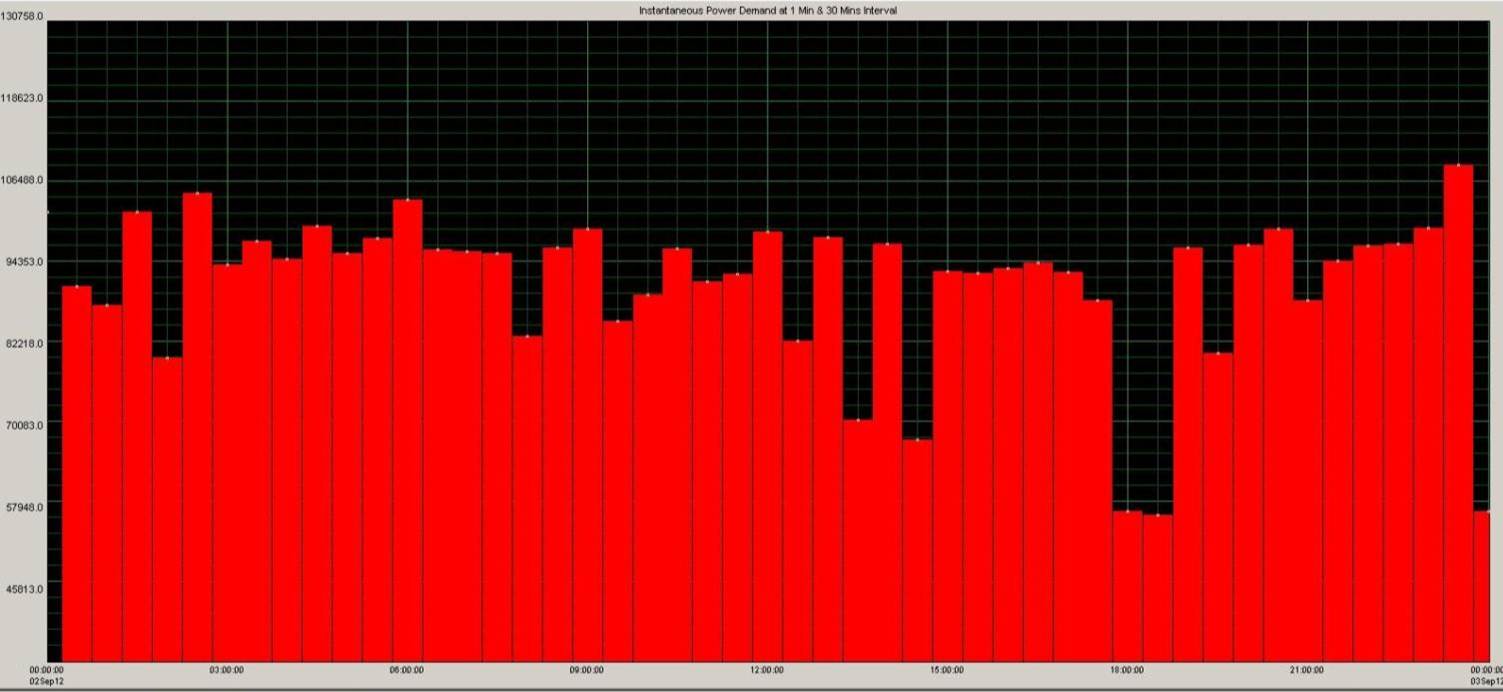The width and height of the screenshot is (1503, 692).
Task: Select the 70083.0 y-axis label
Action: [24, 425]
